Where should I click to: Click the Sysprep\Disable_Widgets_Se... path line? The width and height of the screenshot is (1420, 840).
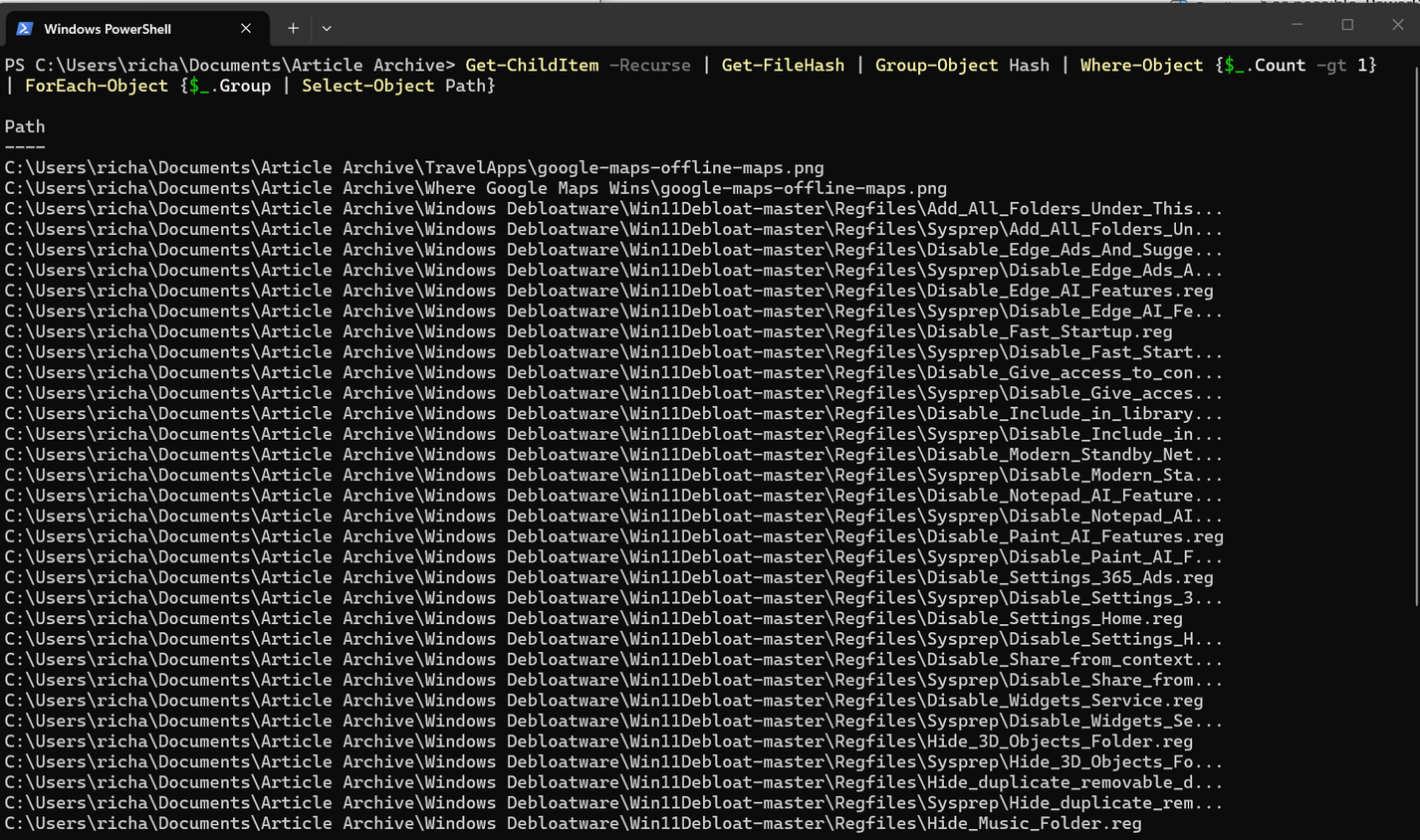click(x=613, y=721)
